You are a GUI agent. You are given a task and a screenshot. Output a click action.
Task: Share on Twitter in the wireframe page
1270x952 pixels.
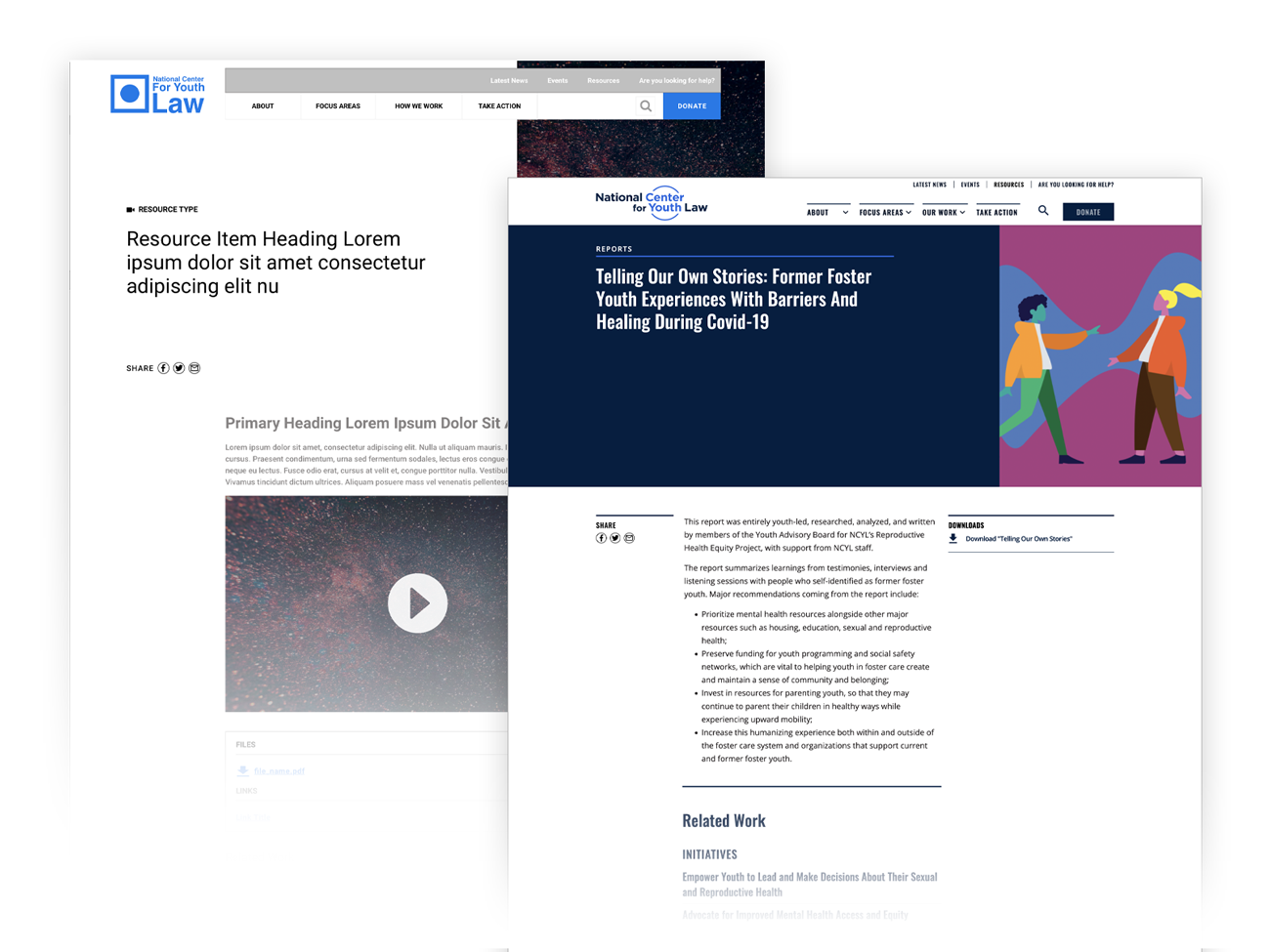point(179,368)
